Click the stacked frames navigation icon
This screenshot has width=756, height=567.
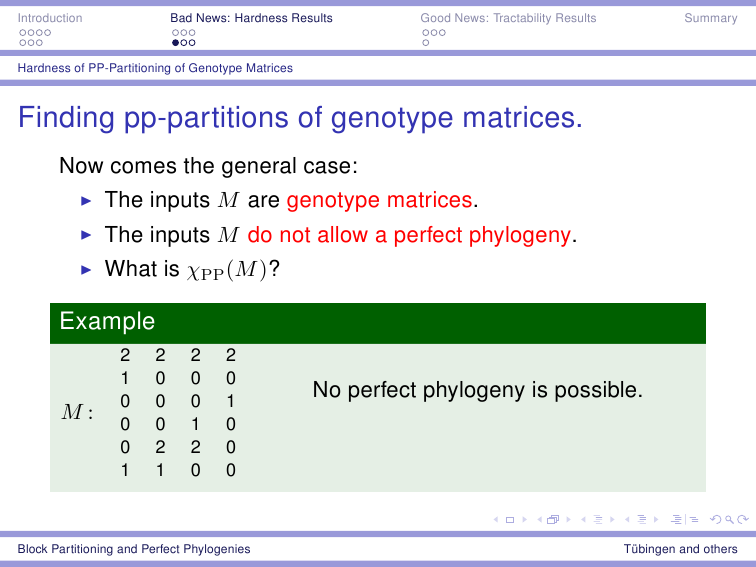coord(553,520)
